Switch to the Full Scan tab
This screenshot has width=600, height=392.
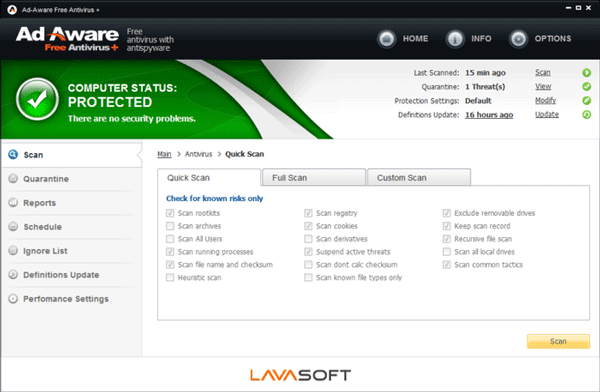tap(314, 177)
